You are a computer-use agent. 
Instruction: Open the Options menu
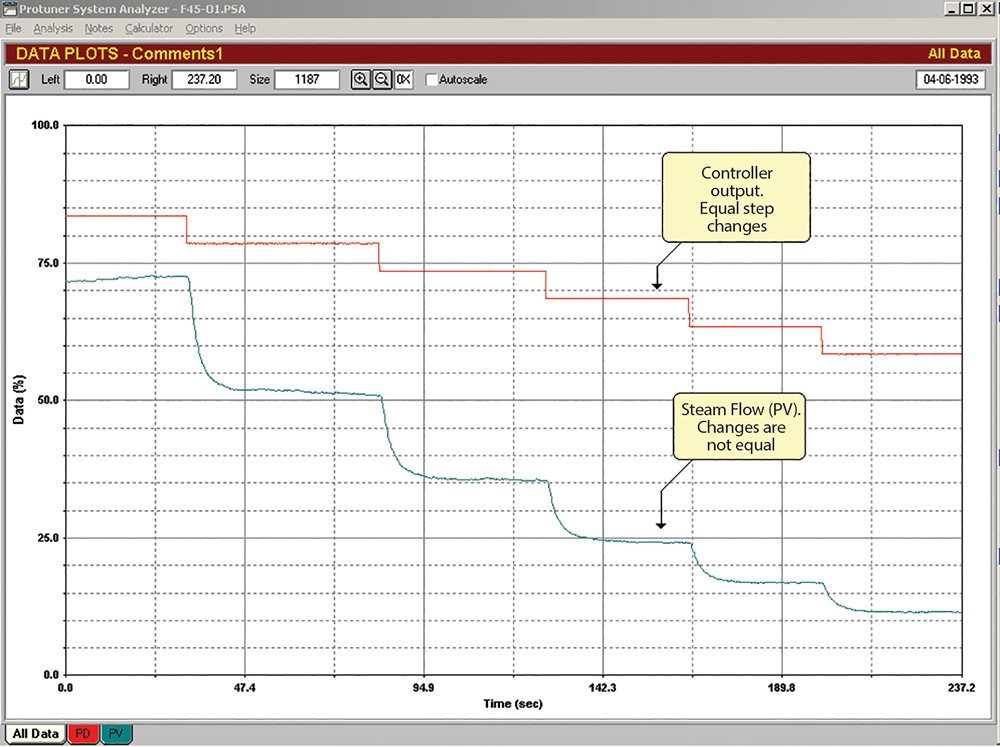coord(204,29)
